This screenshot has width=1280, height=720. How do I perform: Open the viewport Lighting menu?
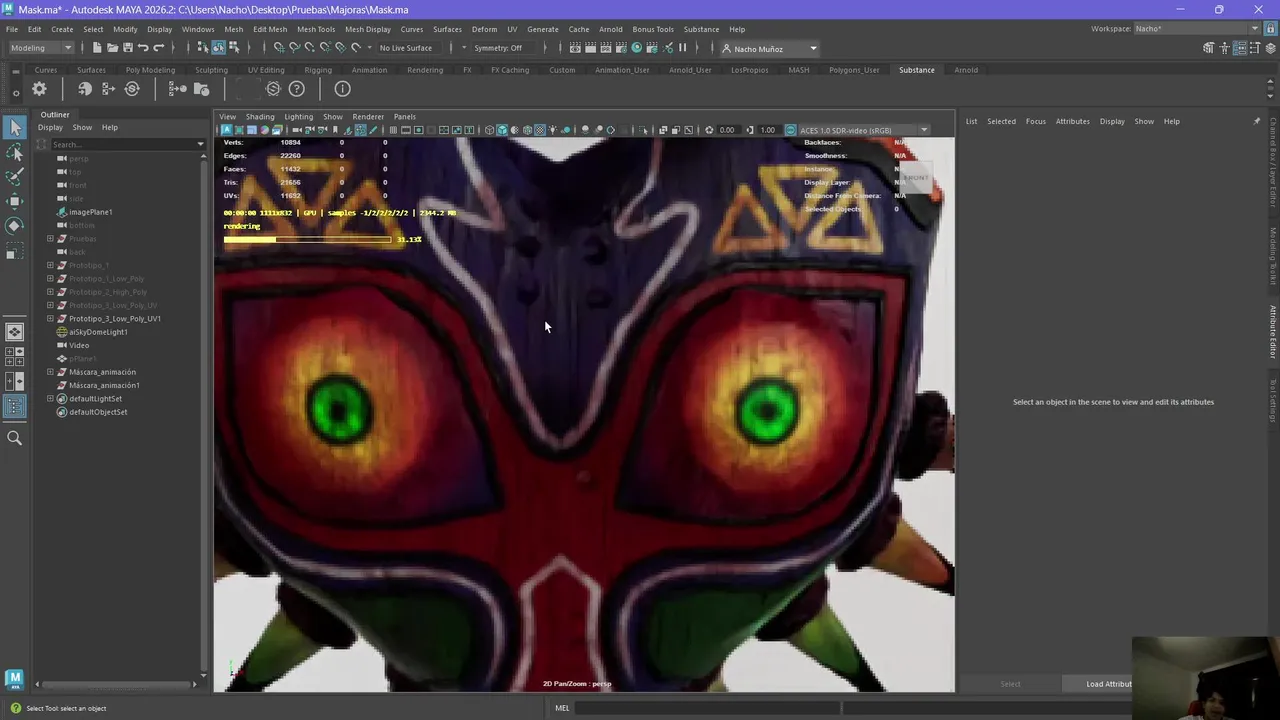298,117
